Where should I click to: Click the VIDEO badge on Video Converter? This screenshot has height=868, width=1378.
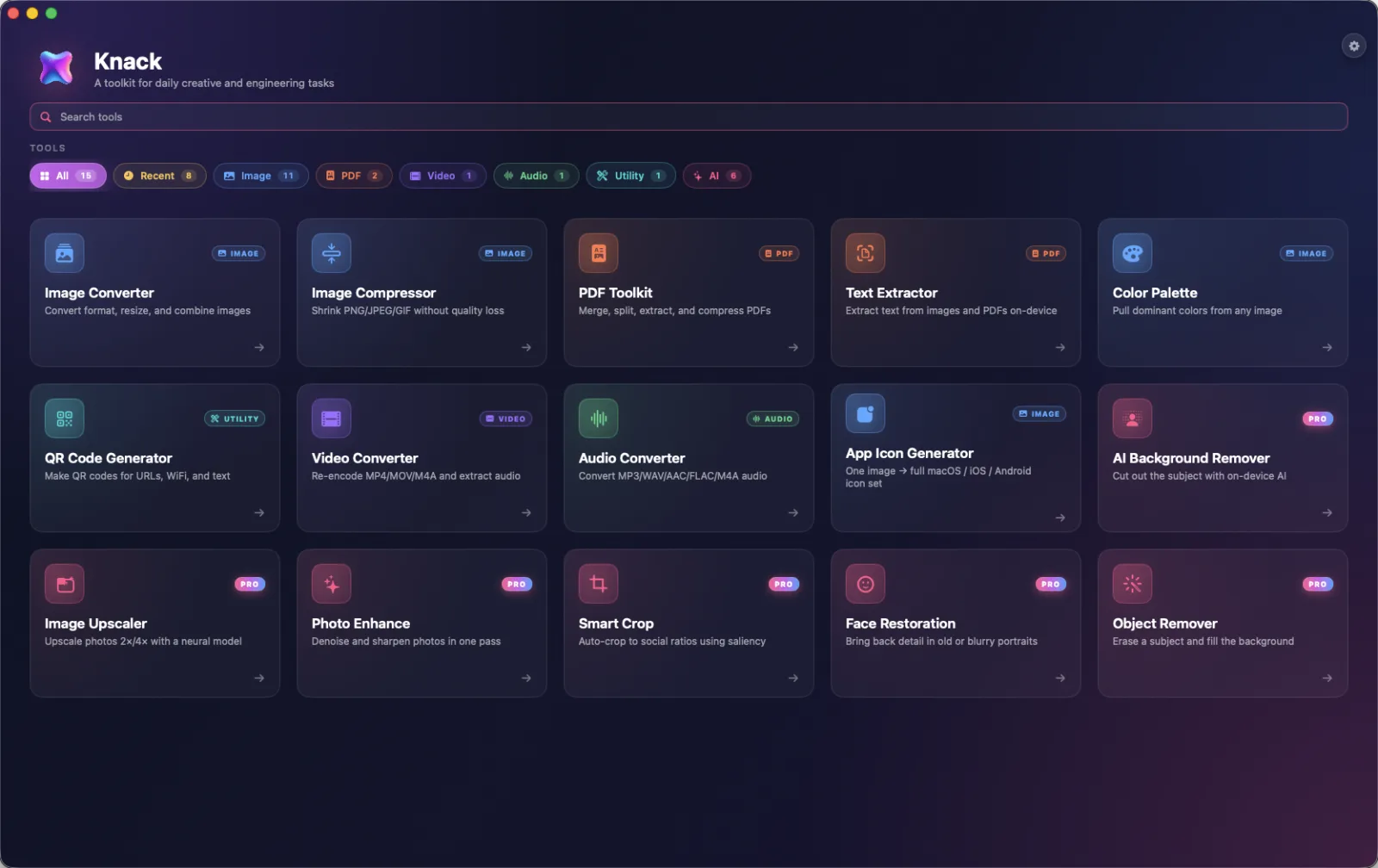coord(506,418)
